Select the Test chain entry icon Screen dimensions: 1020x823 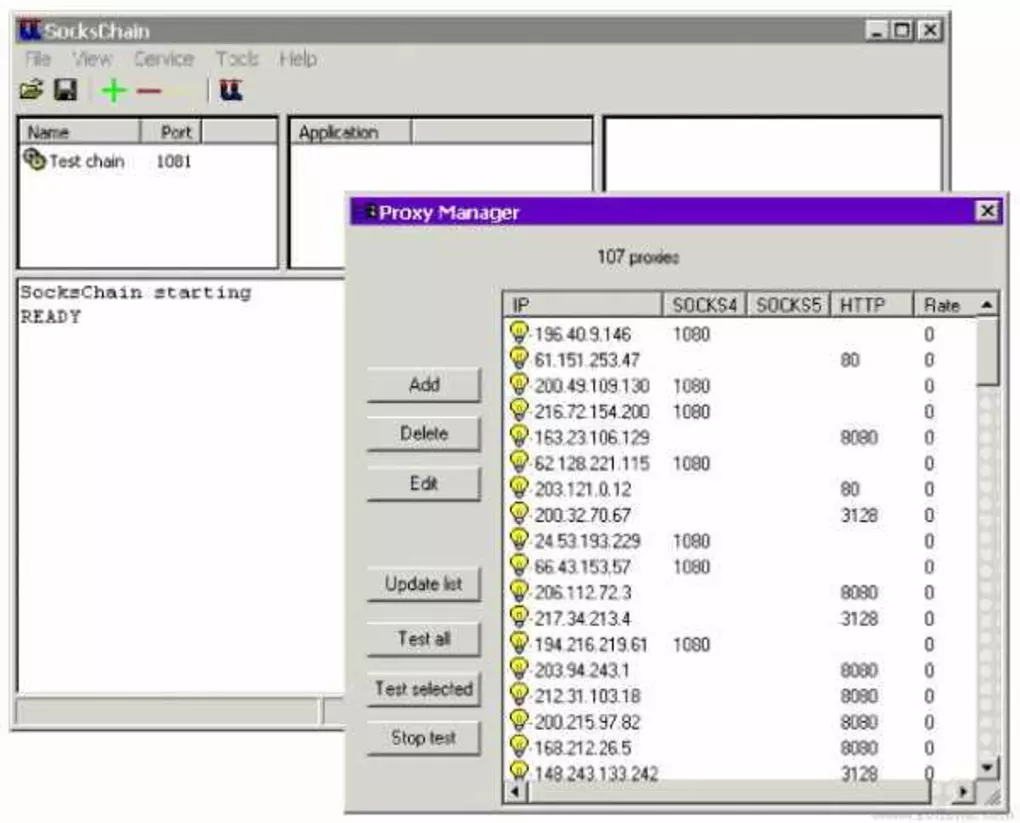(x=34, y=159)
